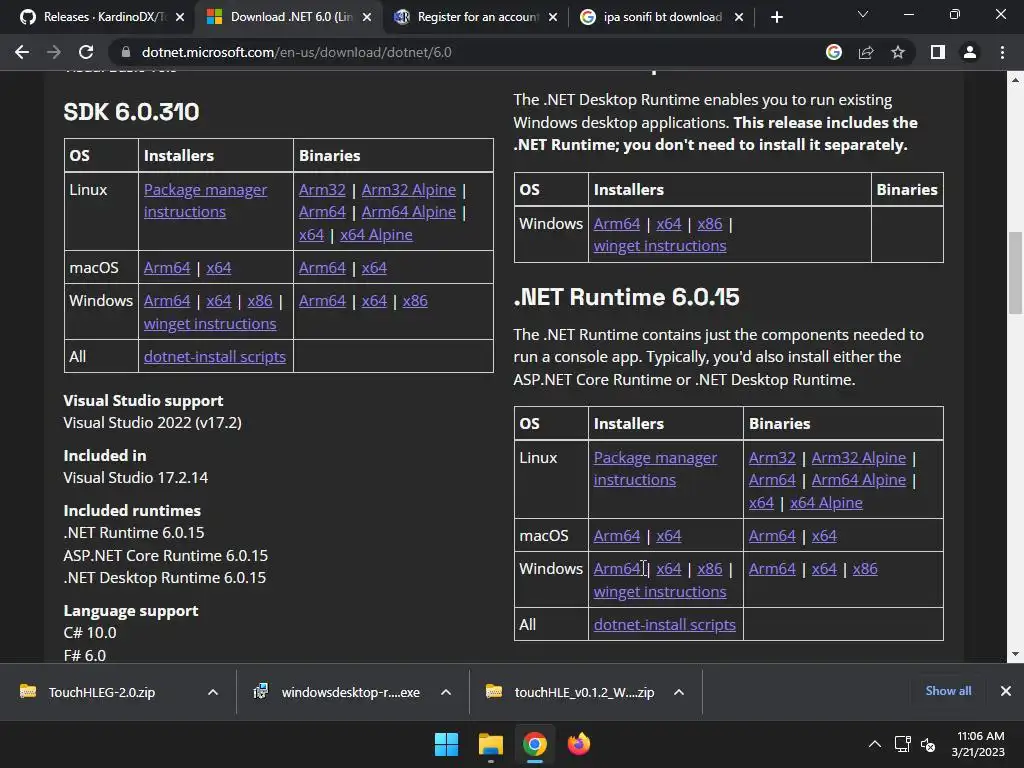
Task: Expand options for windowsdesktop exe download
Action: pos(446,692)
